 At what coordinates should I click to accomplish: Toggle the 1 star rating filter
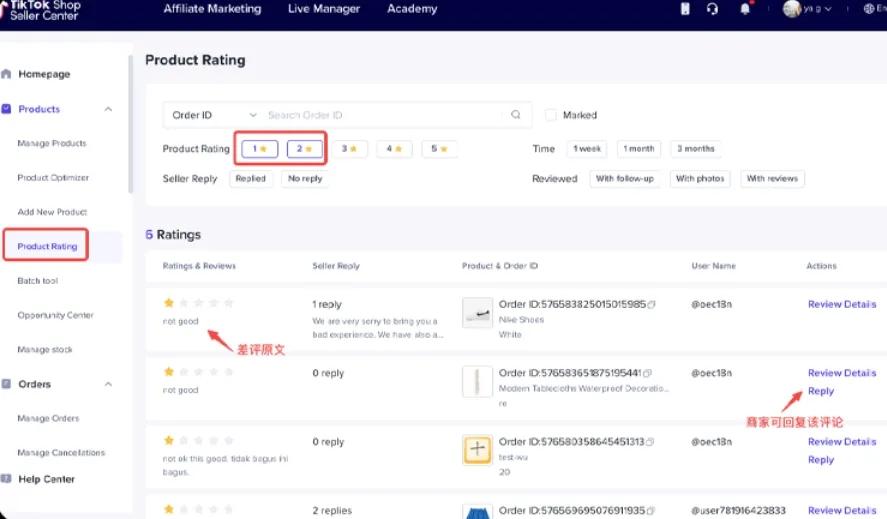[256, 149]
